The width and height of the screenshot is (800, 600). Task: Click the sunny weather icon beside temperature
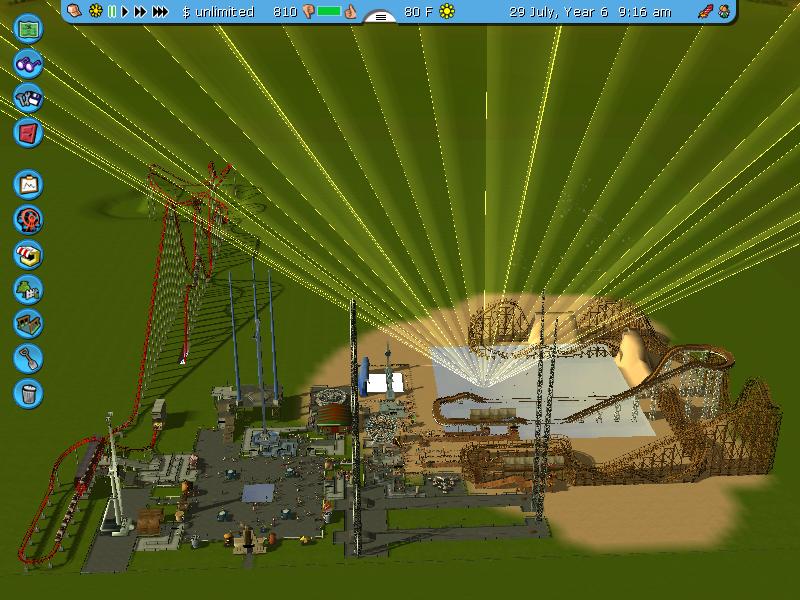tap(447, 11)
